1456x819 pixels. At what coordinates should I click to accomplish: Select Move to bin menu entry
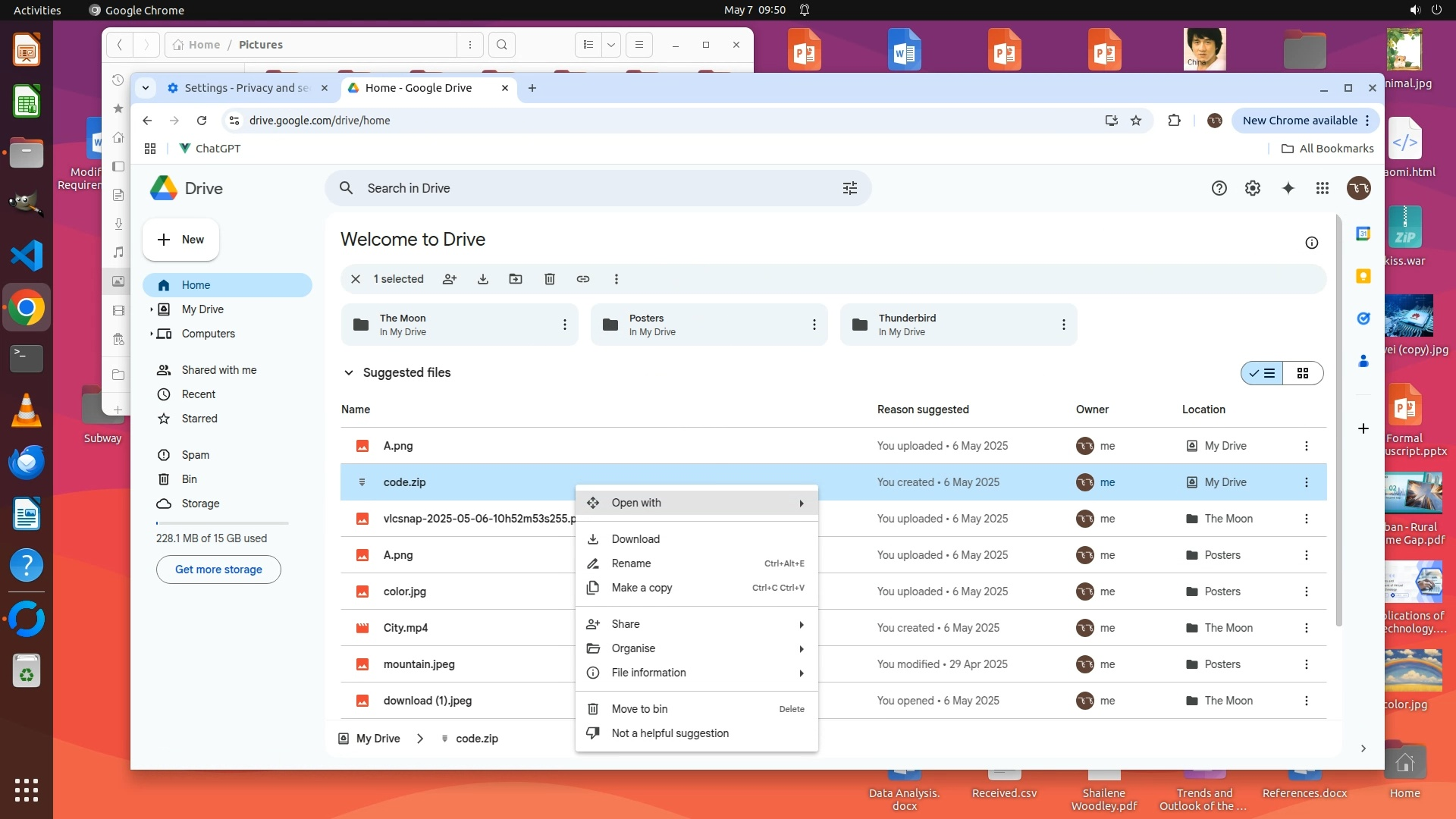point(639,709)
